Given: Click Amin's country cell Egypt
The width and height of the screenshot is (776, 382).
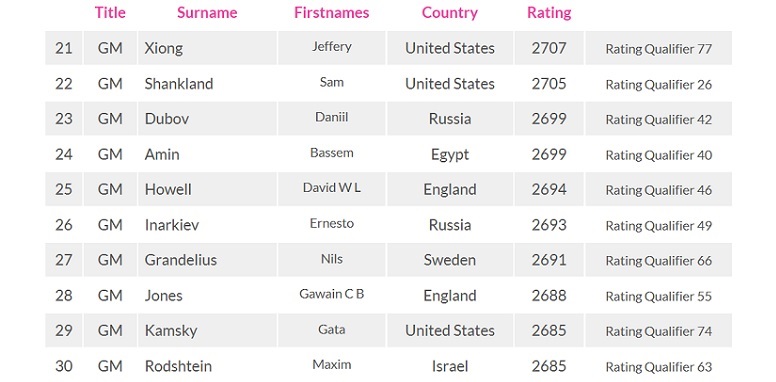Looking at the screenshot, I should (x=450, y=154).
